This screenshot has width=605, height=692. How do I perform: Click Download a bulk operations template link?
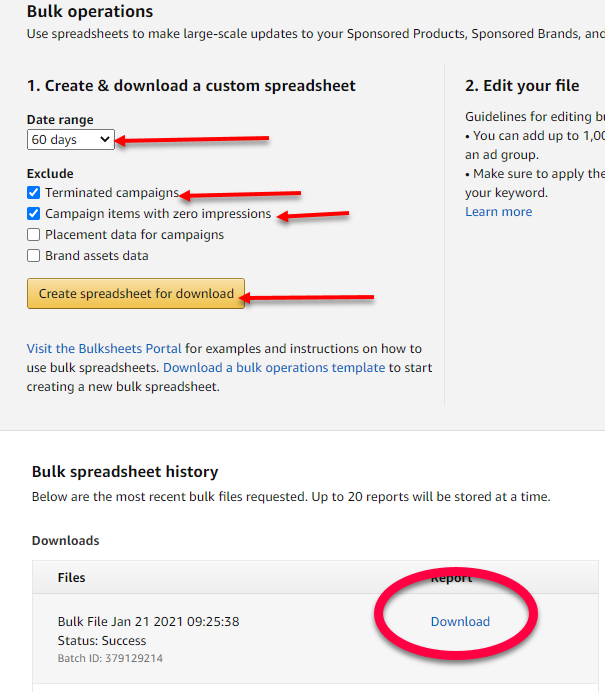[274, 368]
